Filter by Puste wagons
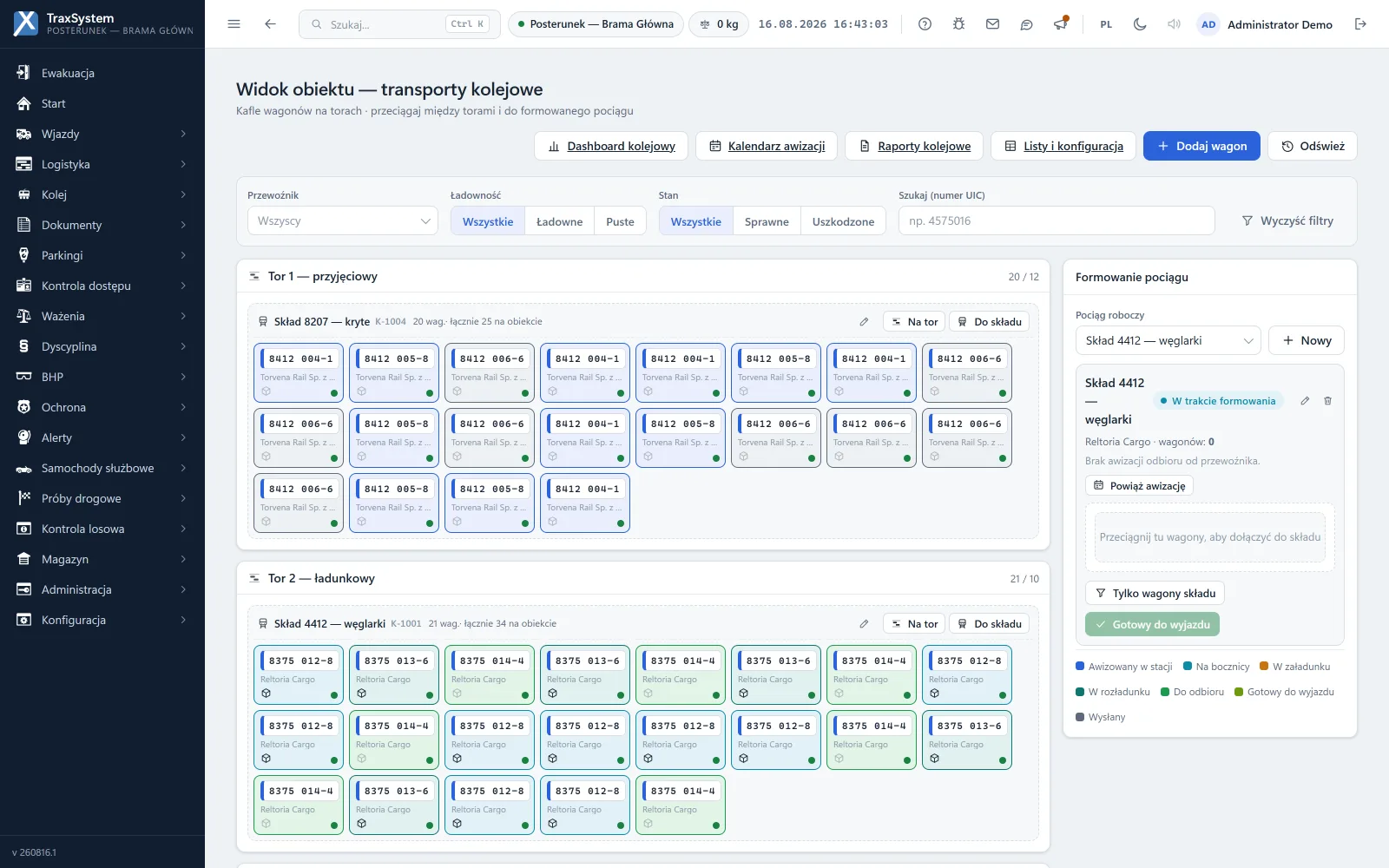Screen dimensions: 1389x868 pos(620,221)
